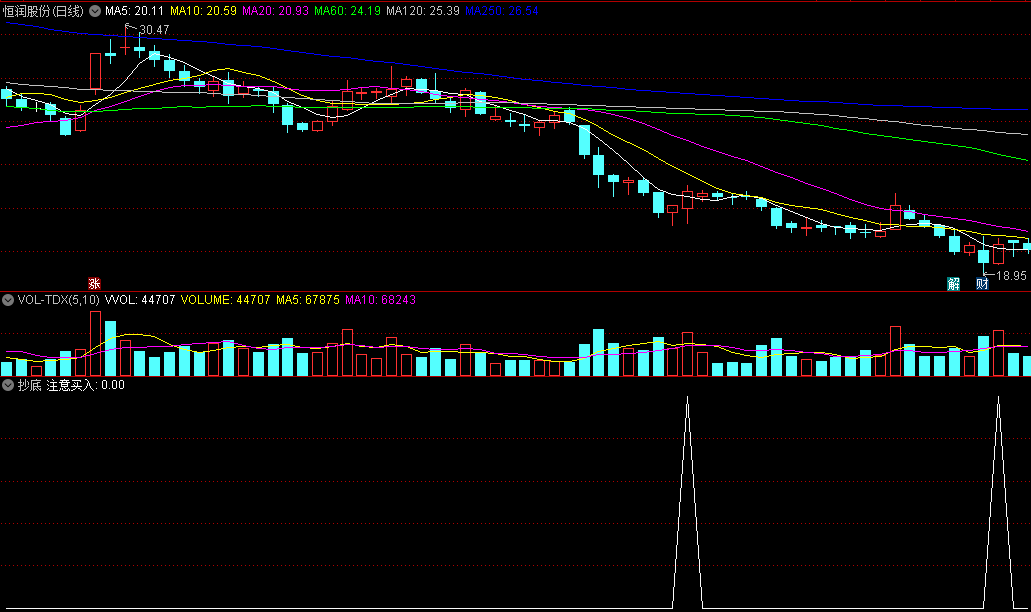Image resolution: width=1031 pixels, height=612 pixels.
Task: Click the candlestick at the 18.95 low
Action: point(984,258)
